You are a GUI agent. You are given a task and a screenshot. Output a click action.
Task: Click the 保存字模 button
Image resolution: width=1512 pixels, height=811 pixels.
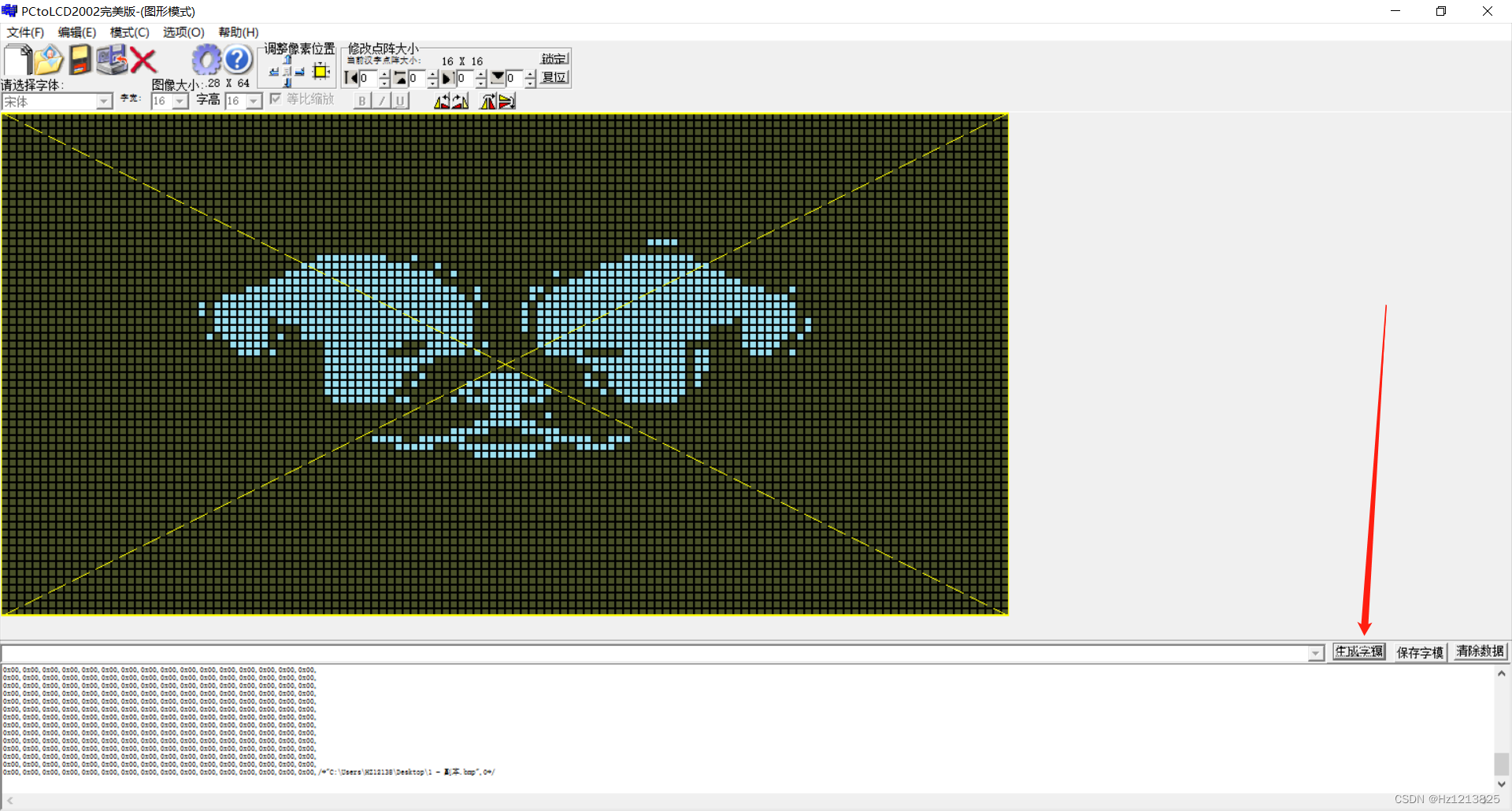pos(1420,652)
